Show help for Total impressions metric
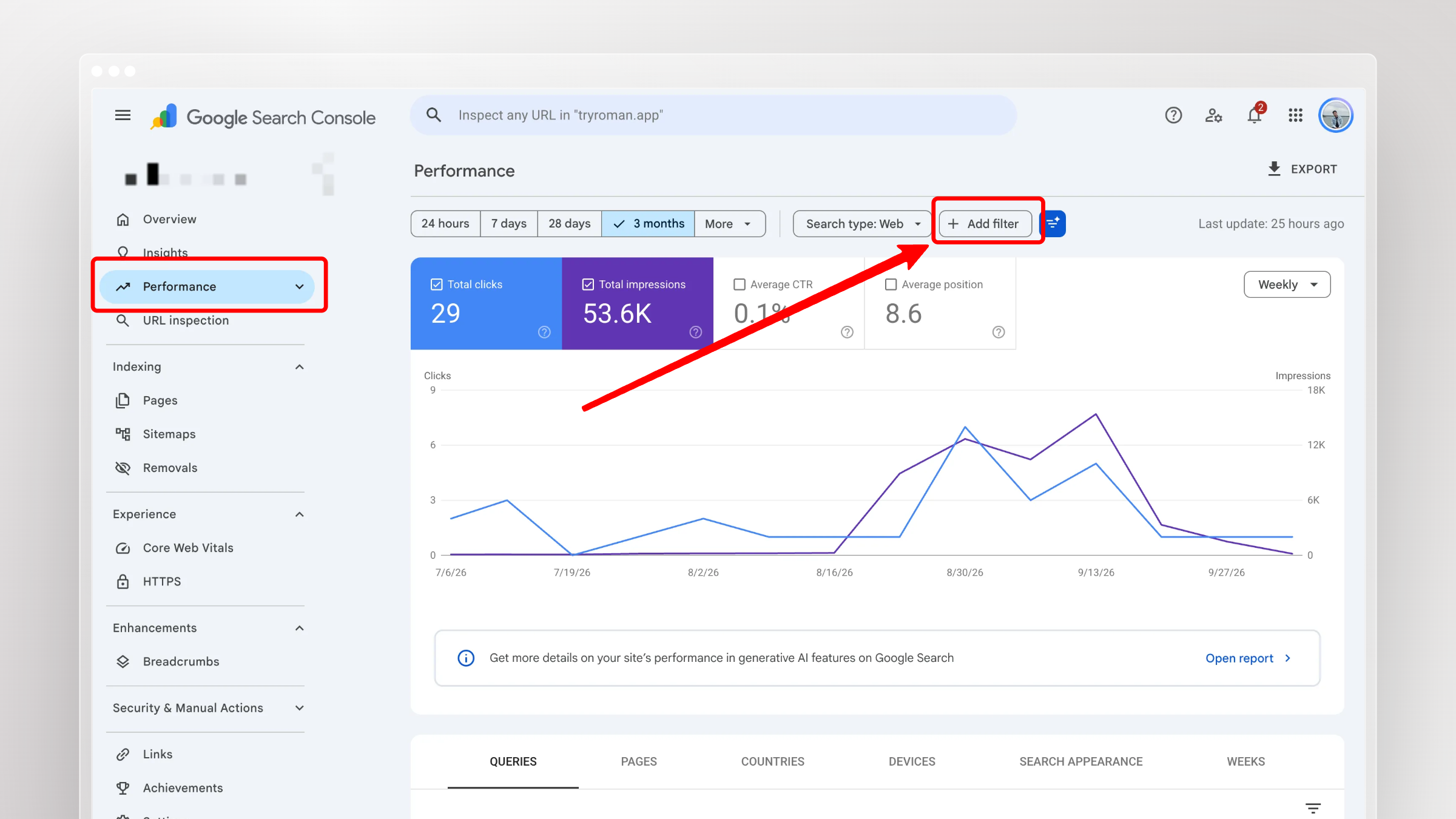 point(696,332)
